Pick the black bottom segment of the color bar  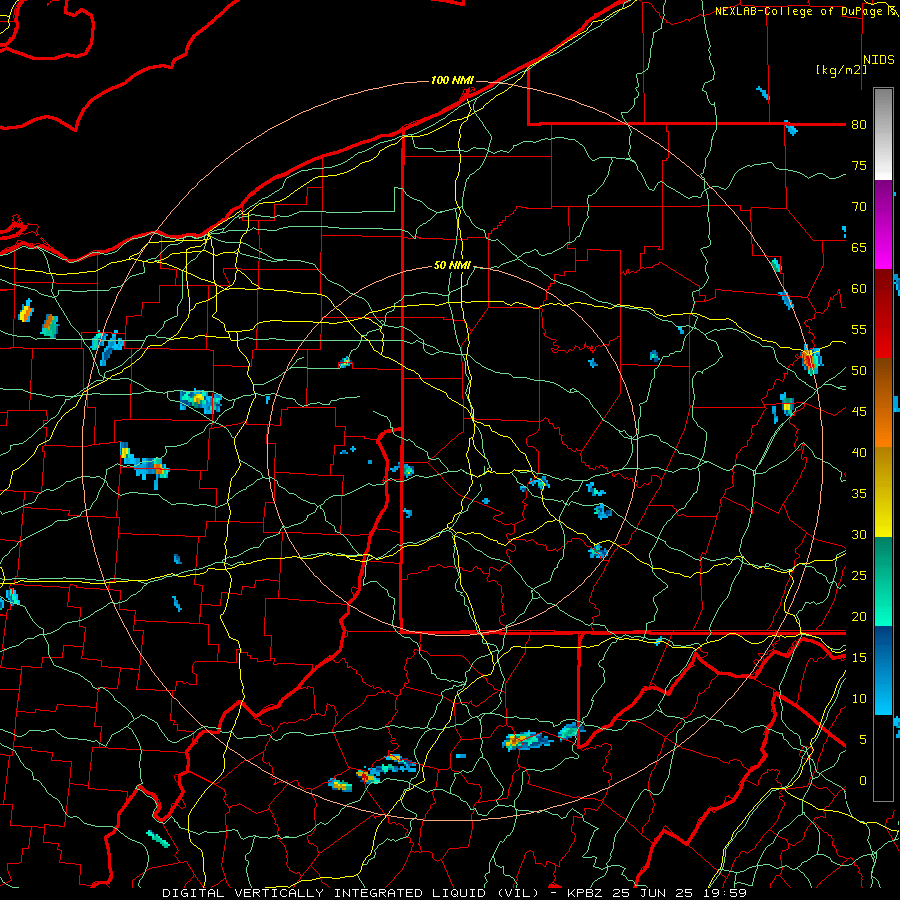coord(883,758)
